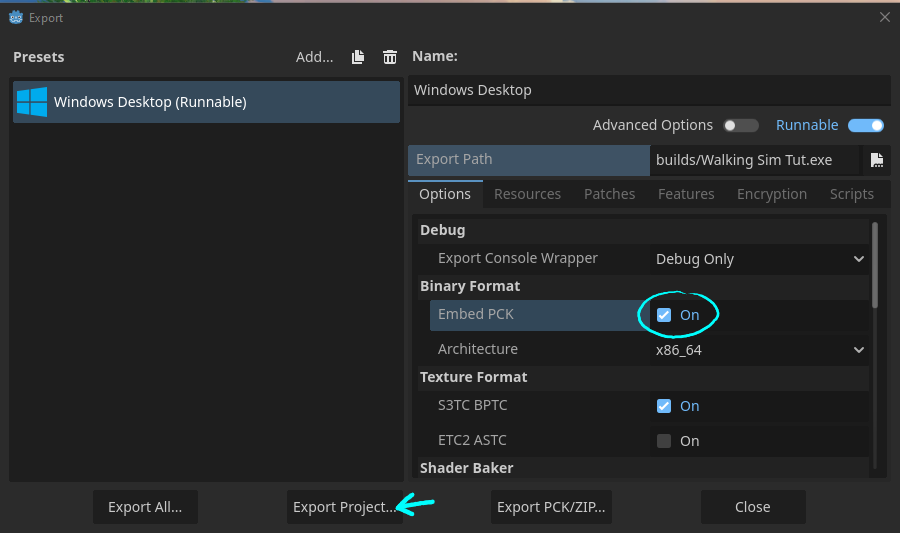Click the Close button
The image size is (900, 533).
(753, 507)
